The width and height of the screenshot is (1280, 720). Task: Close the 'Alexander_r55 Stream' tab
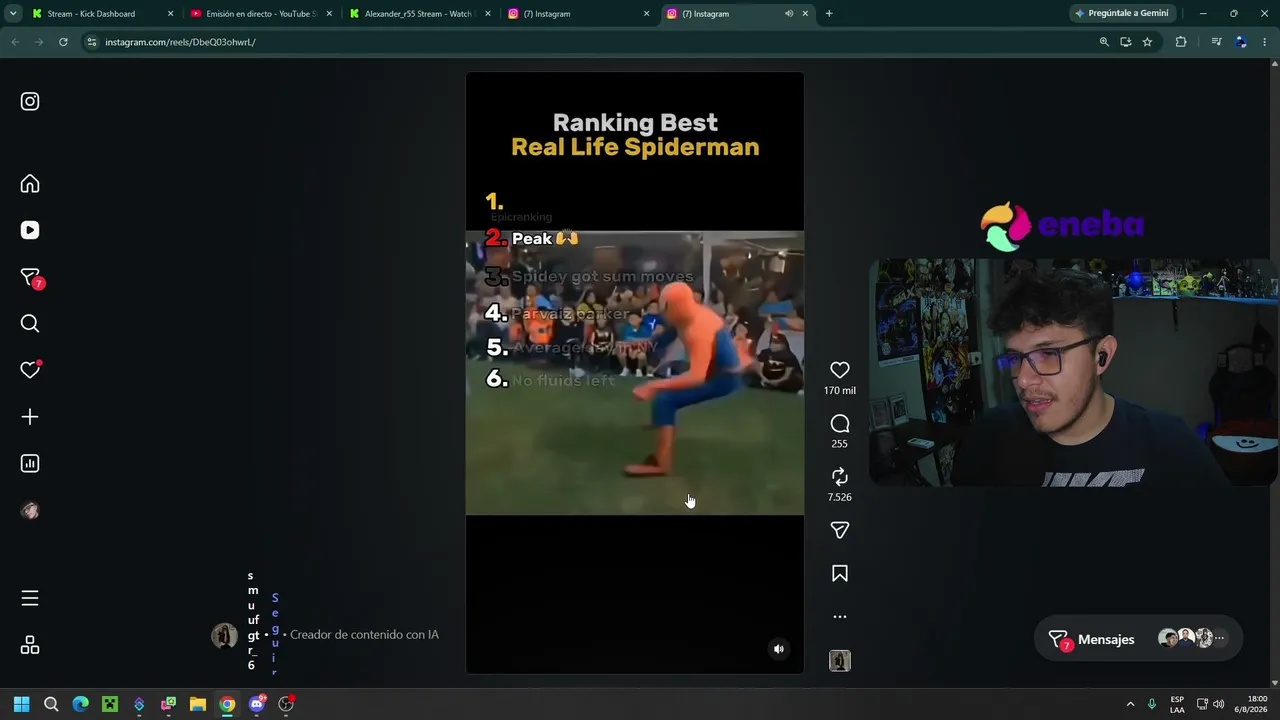(487, 14)
